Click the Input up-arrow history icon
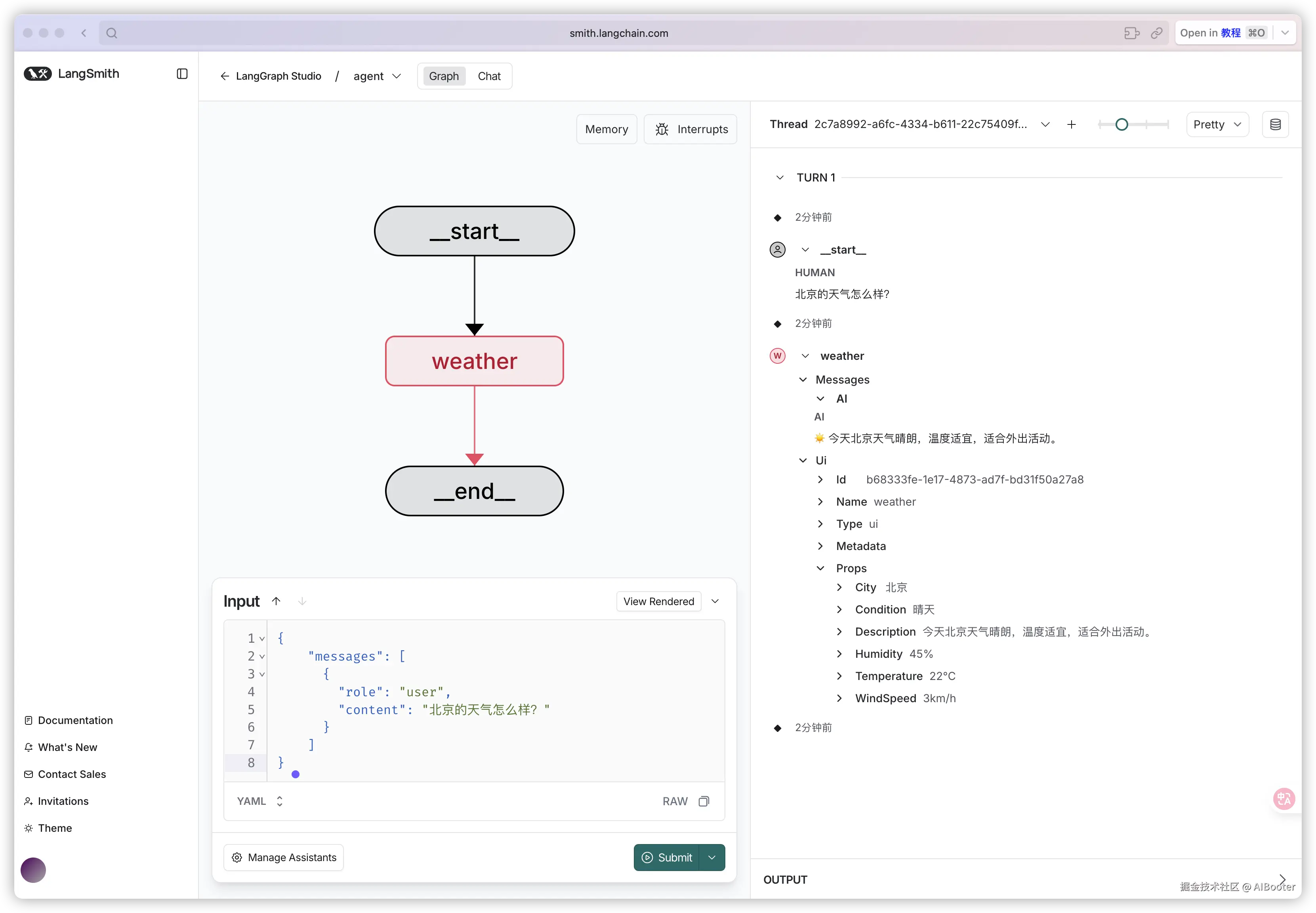The image size is (1316, 913). point(276,601)
